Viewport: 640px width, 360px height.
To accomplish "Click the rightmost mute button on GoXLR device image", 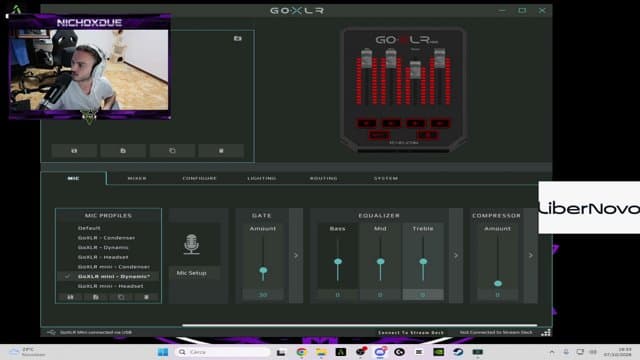I will click(x=440, y=123).
